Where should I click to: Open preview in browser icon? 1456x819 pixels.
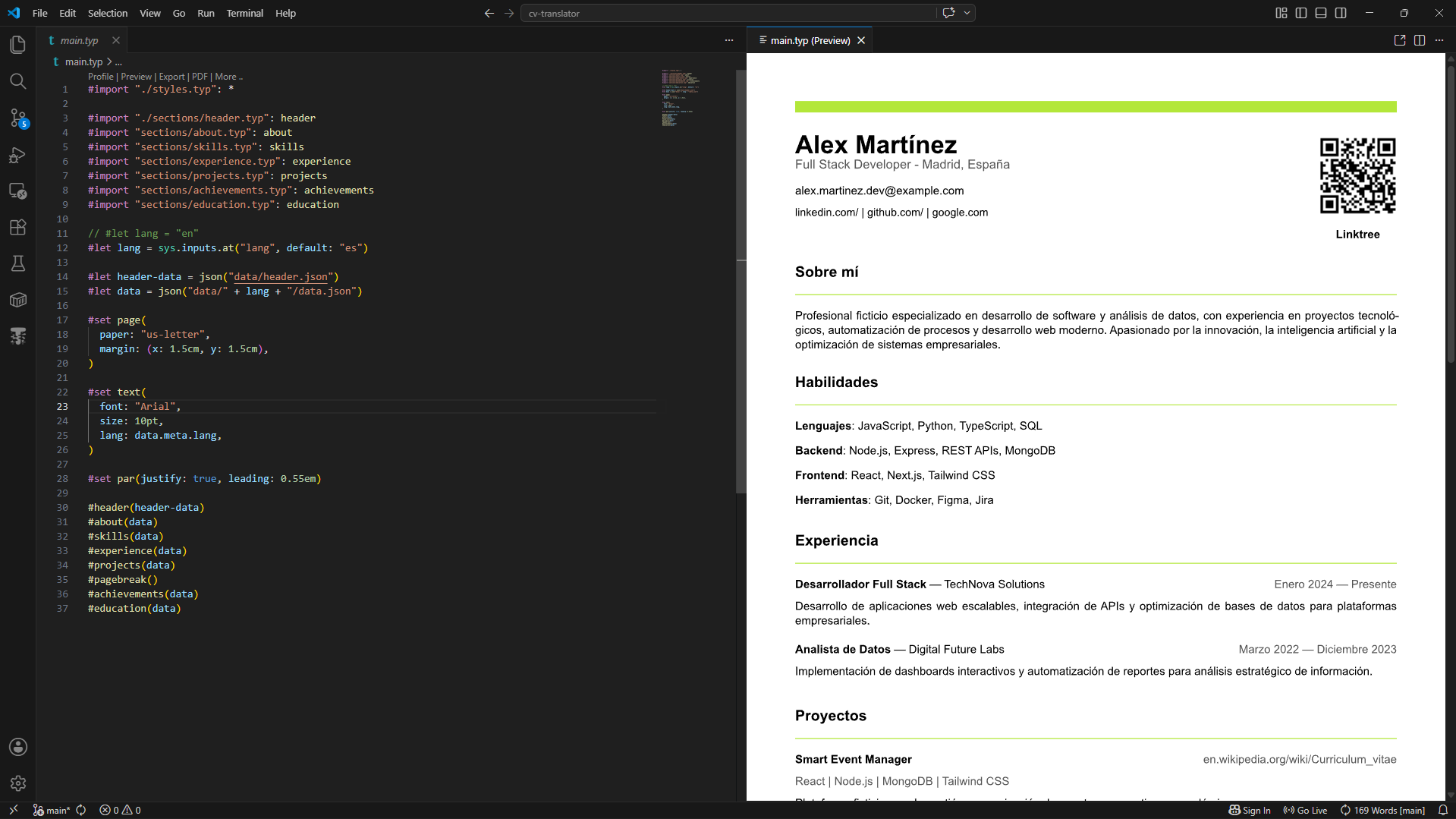click(1400, 40)
